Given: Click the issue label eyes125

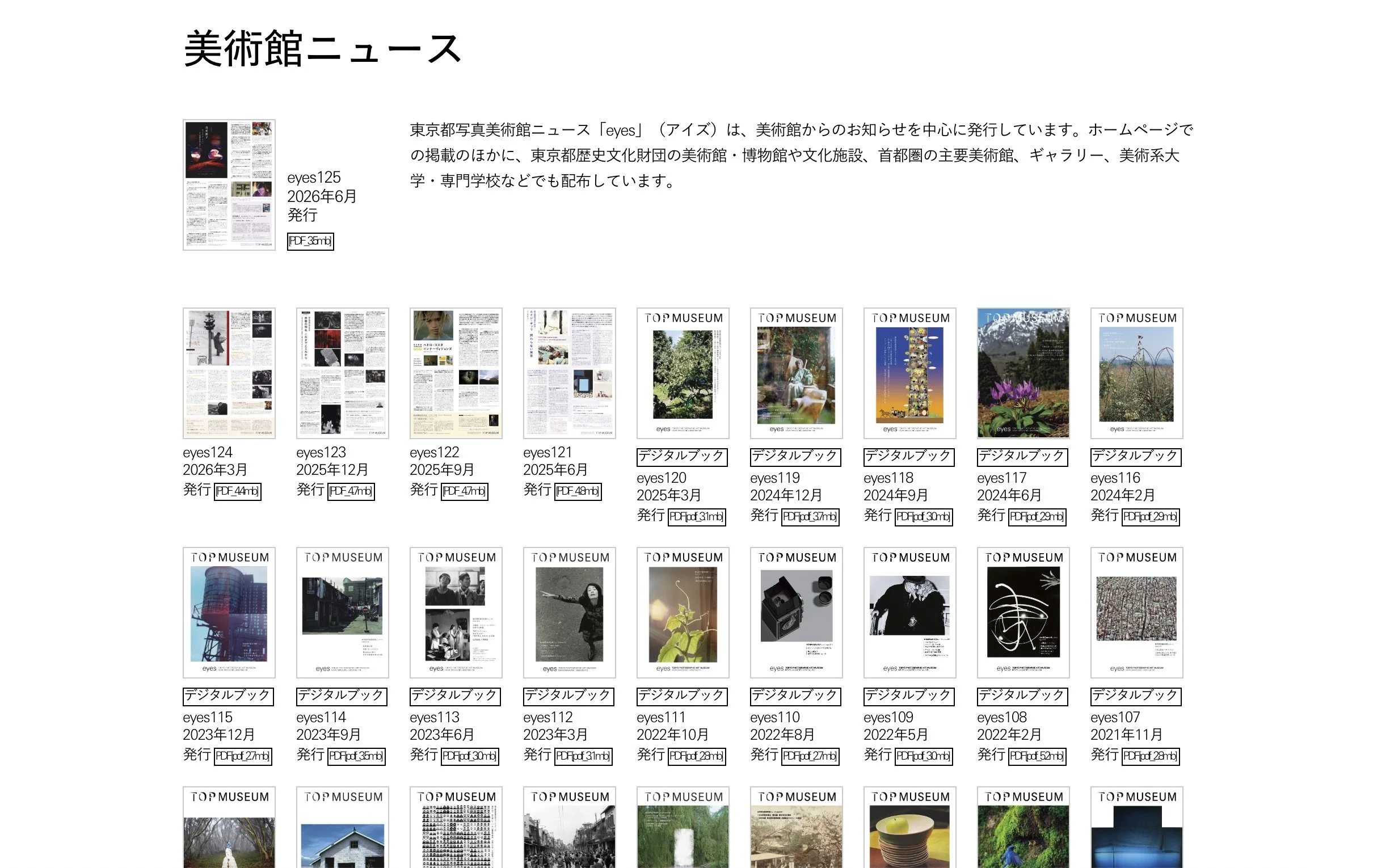Looking at the screenshot, I should pyautogui.click(x=314, y=178).
